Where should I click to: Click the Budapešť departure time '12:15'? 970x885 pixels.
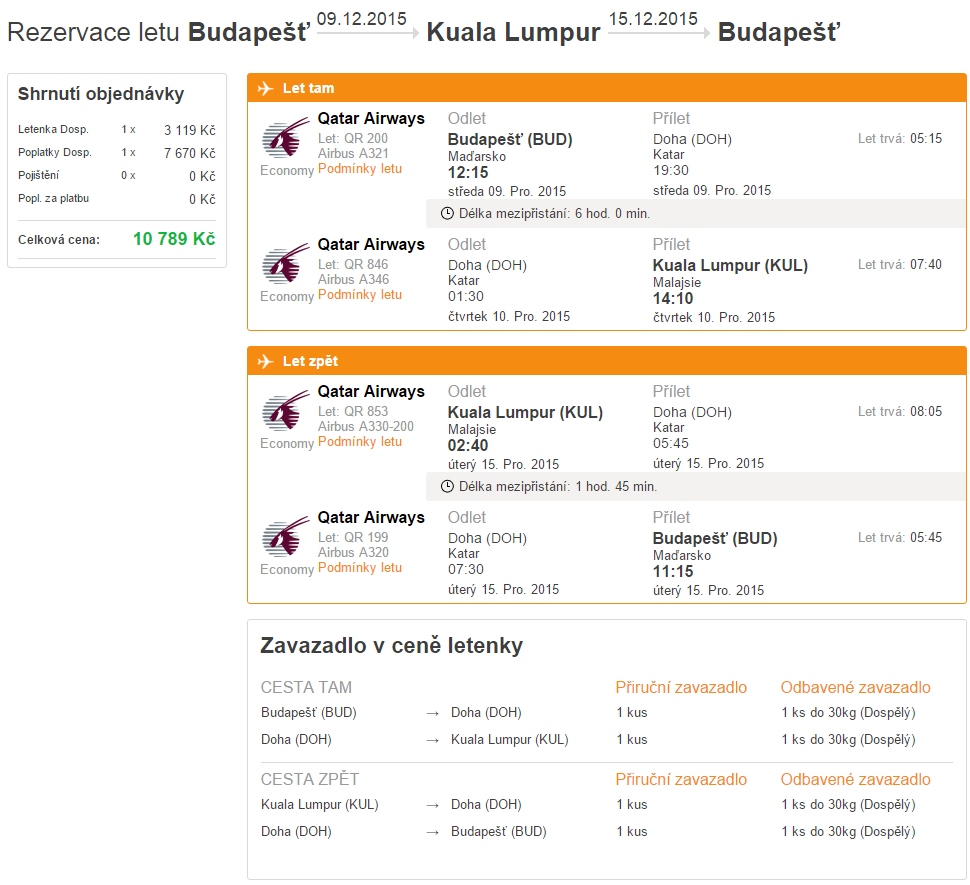[x=468, y=173]
